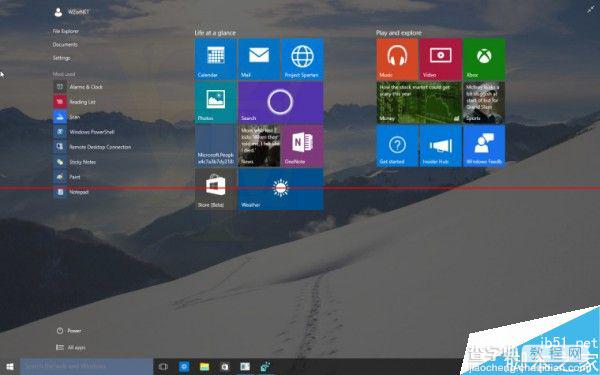Open File Explorer folder icon on taskbar
600x375 pixels.
tap(205, 367)
